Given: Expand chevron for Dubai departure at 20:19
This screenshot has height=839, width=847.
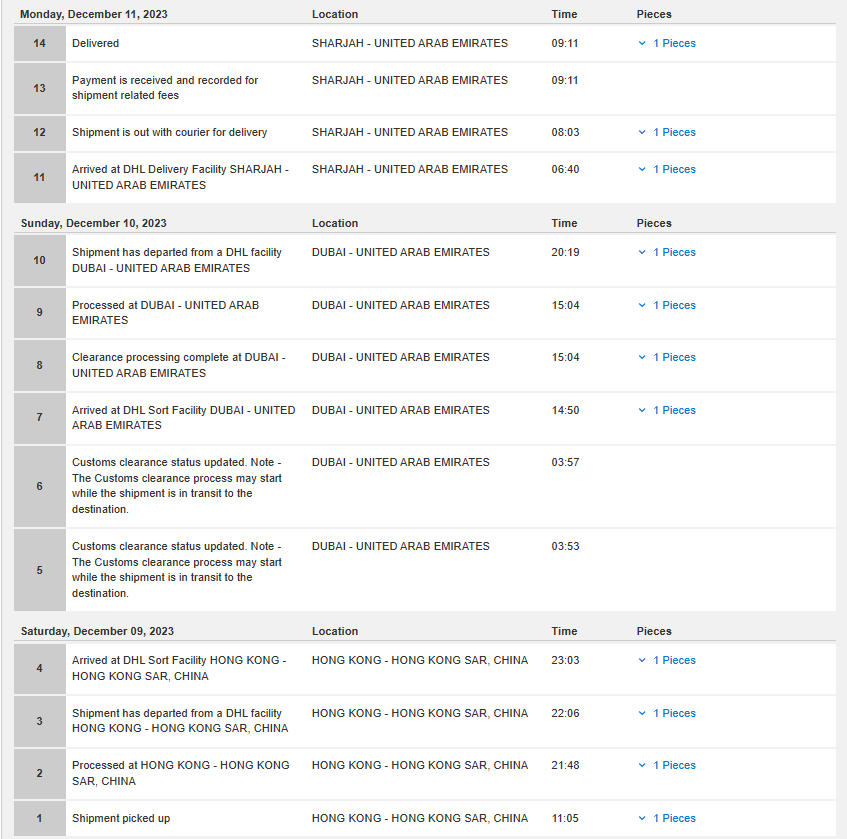Looking at the screenshot, I should pyautogui.click(x=642, y=252).
